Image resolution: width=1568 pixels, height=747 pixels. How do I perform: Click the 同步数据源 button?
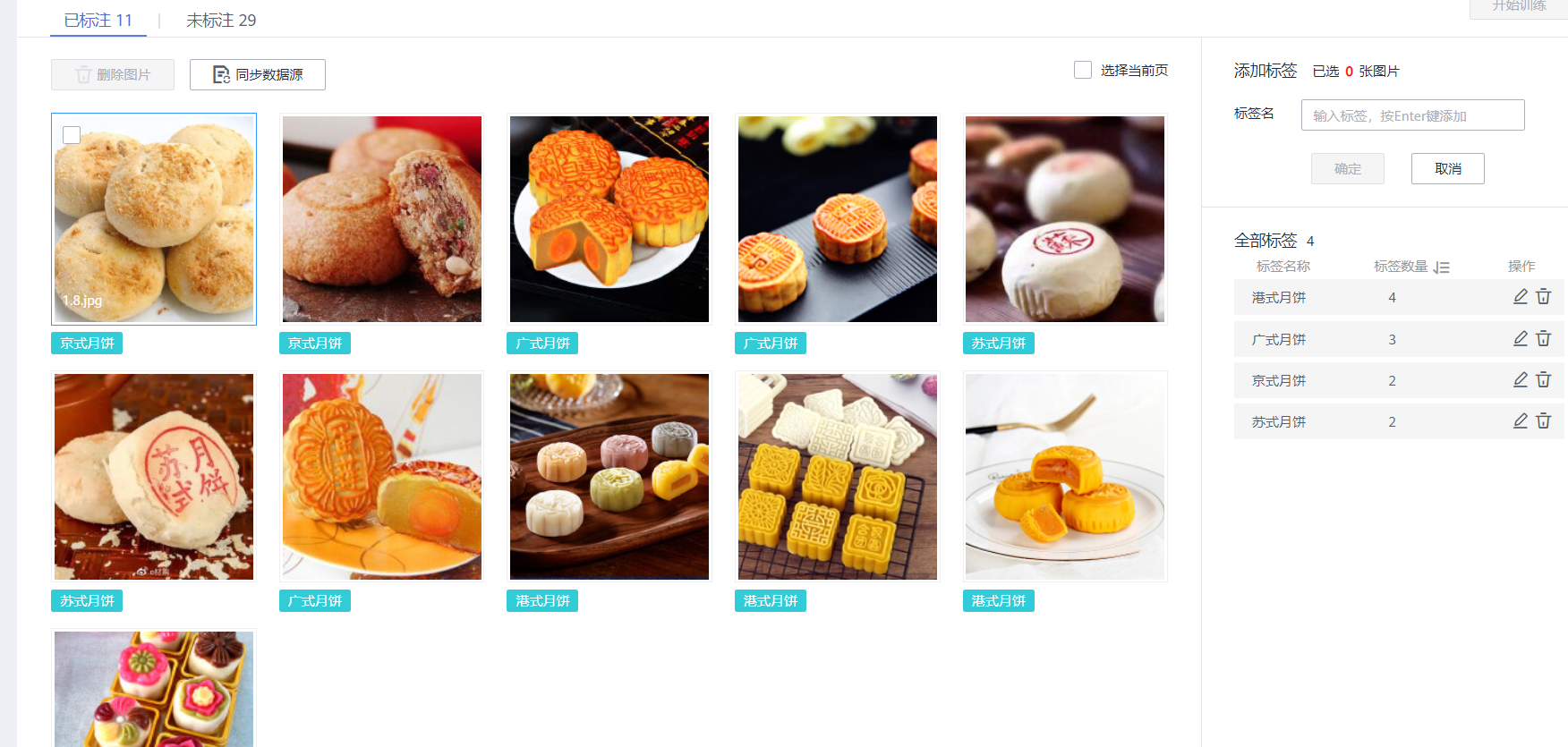[258, 74]
